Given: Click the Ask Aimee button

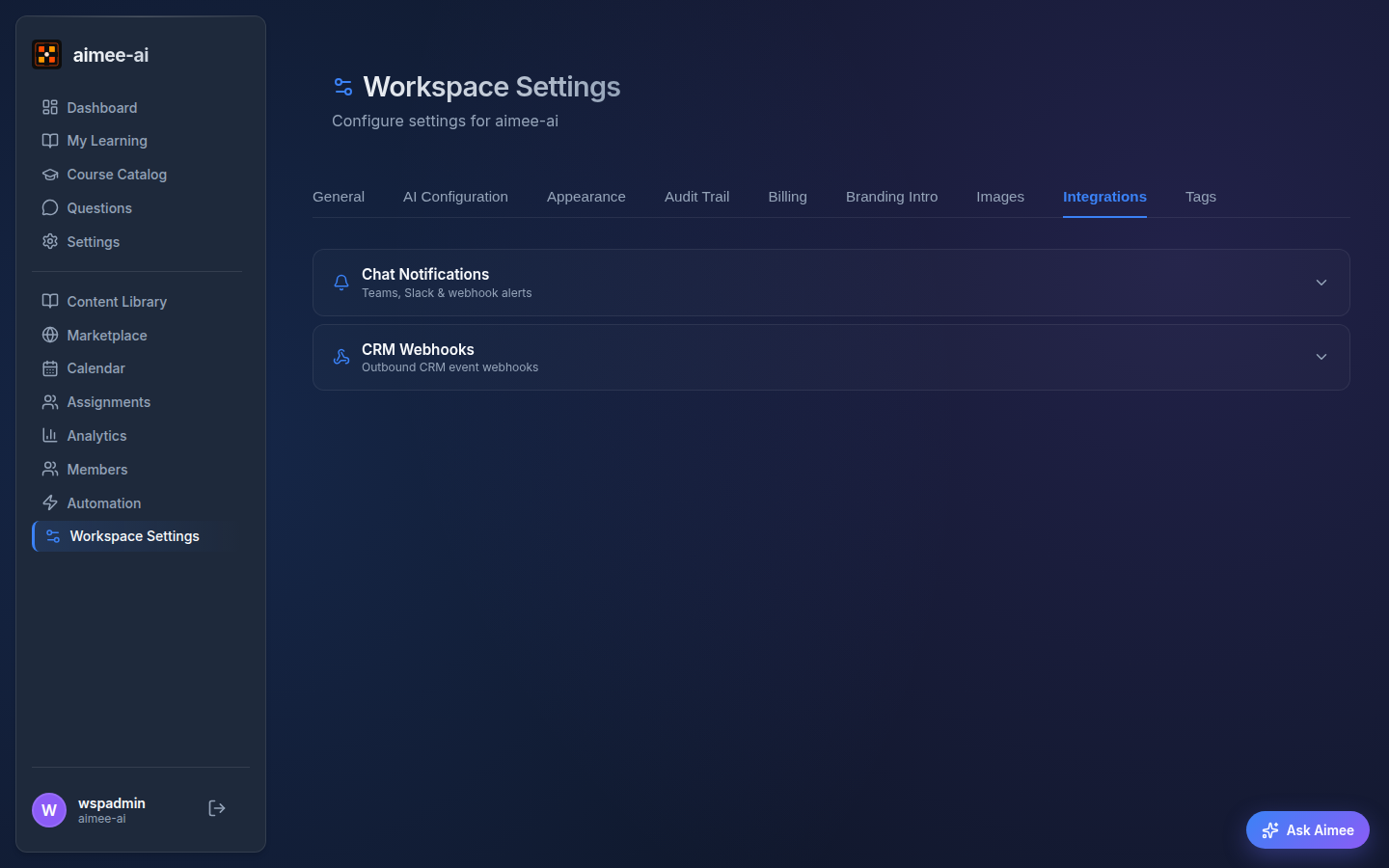Looking at the screenshot, I should pos(1307,830).
